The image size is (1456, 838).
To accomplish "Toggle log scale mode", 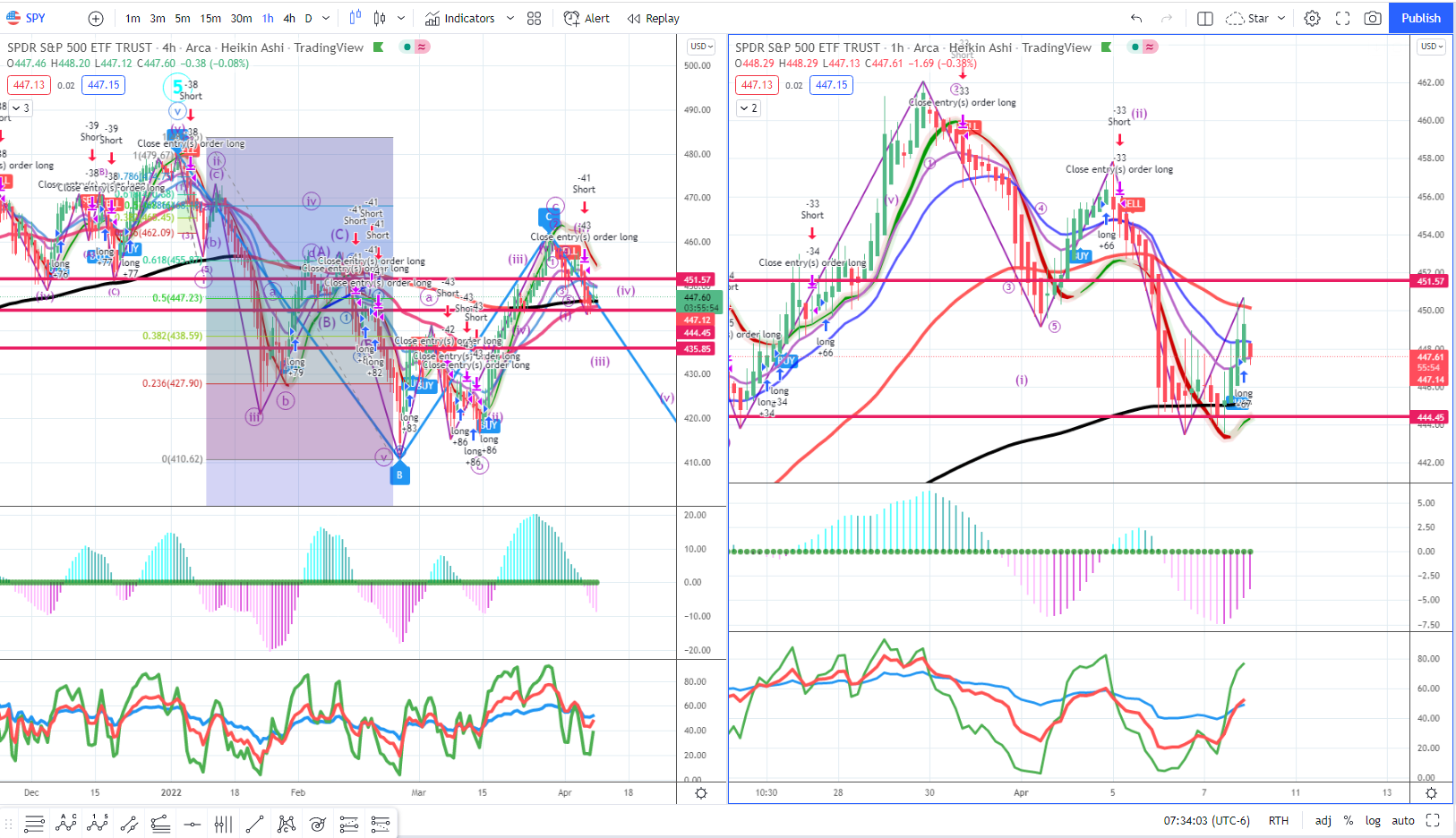I will point(1373,820).
